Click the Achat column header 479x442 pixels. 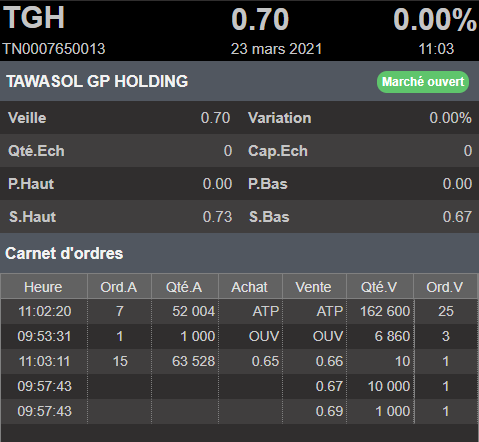click(250, 287)
